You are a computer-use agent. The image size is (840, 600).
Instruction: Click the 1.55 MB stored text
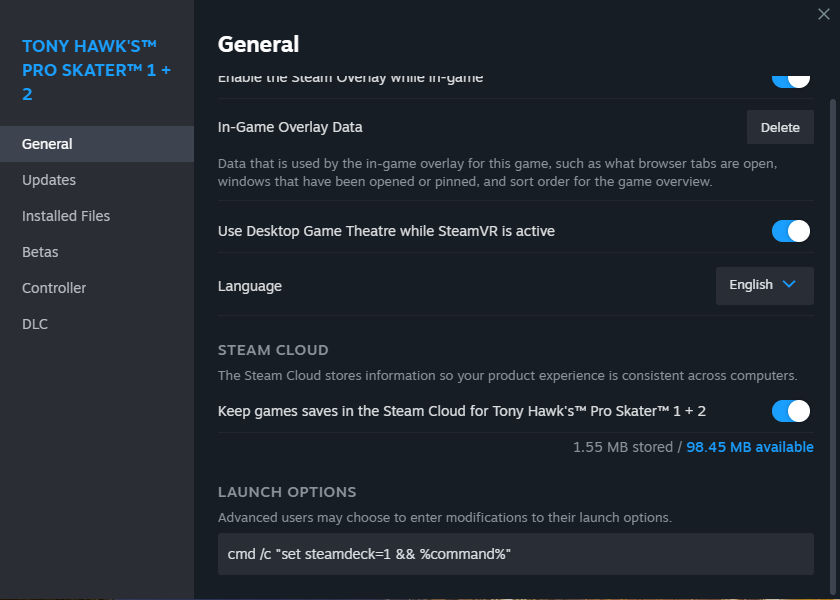[x=621, y=447]
